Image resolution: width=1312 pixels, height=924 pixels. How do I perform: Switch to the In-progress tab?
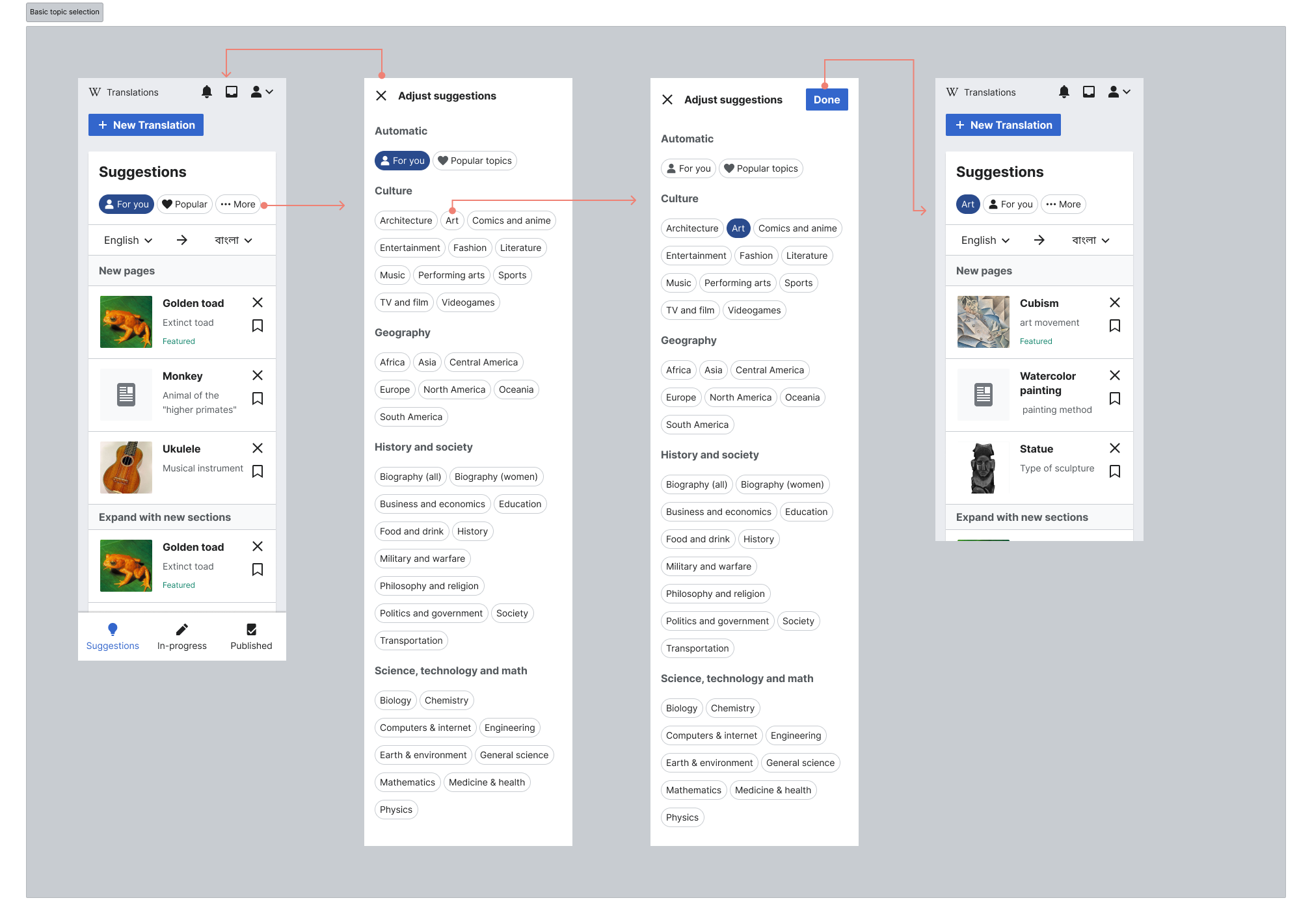click(x=181, y=637)
